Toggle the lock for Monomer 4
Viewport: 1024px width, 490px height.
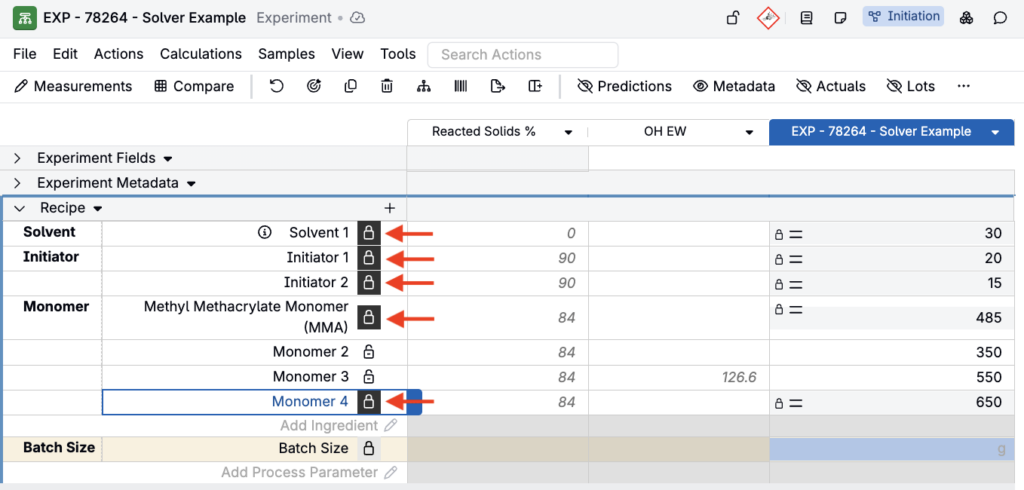pyautogui.click(x=369, y=401)
